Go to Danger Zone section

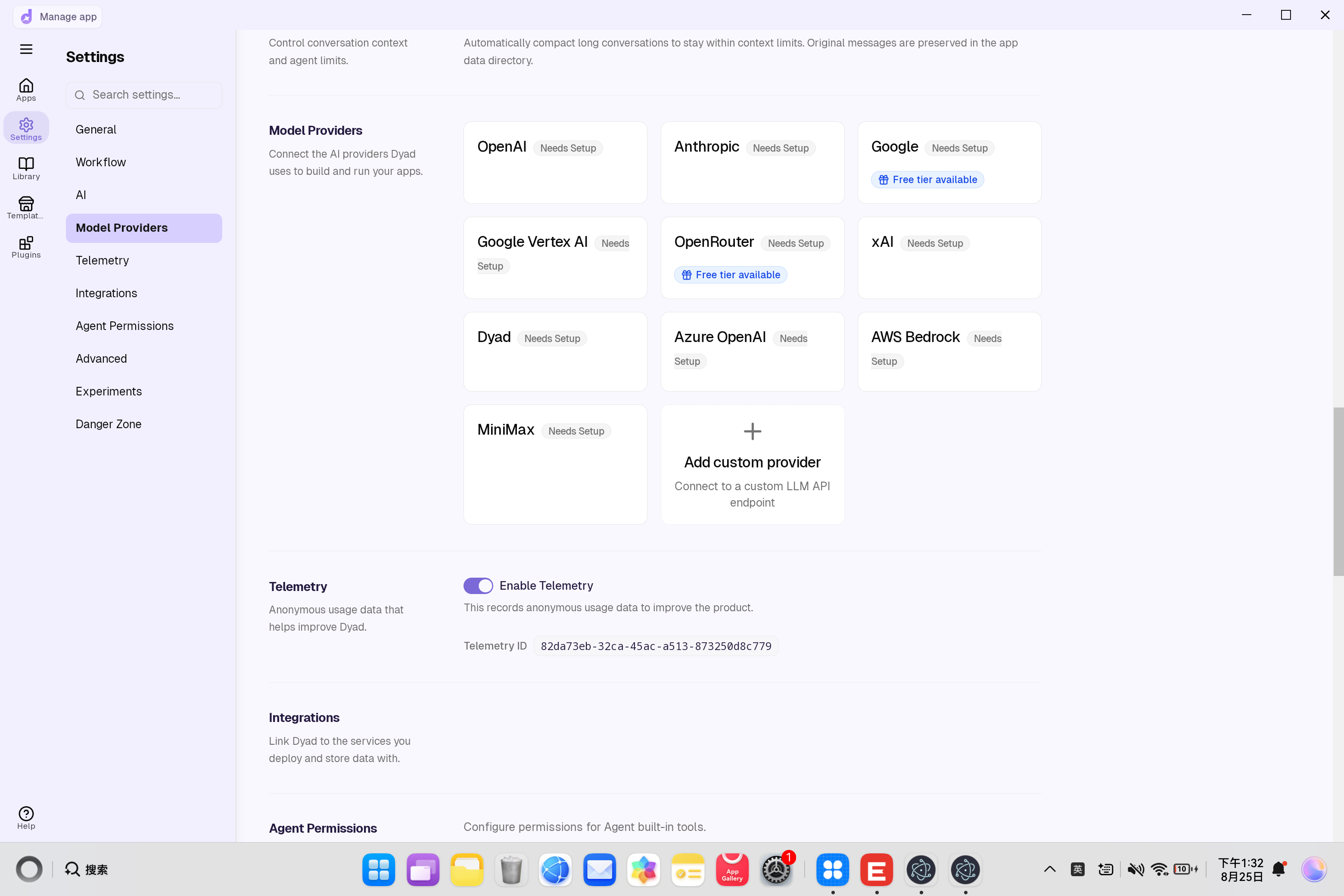click(144, 424)
